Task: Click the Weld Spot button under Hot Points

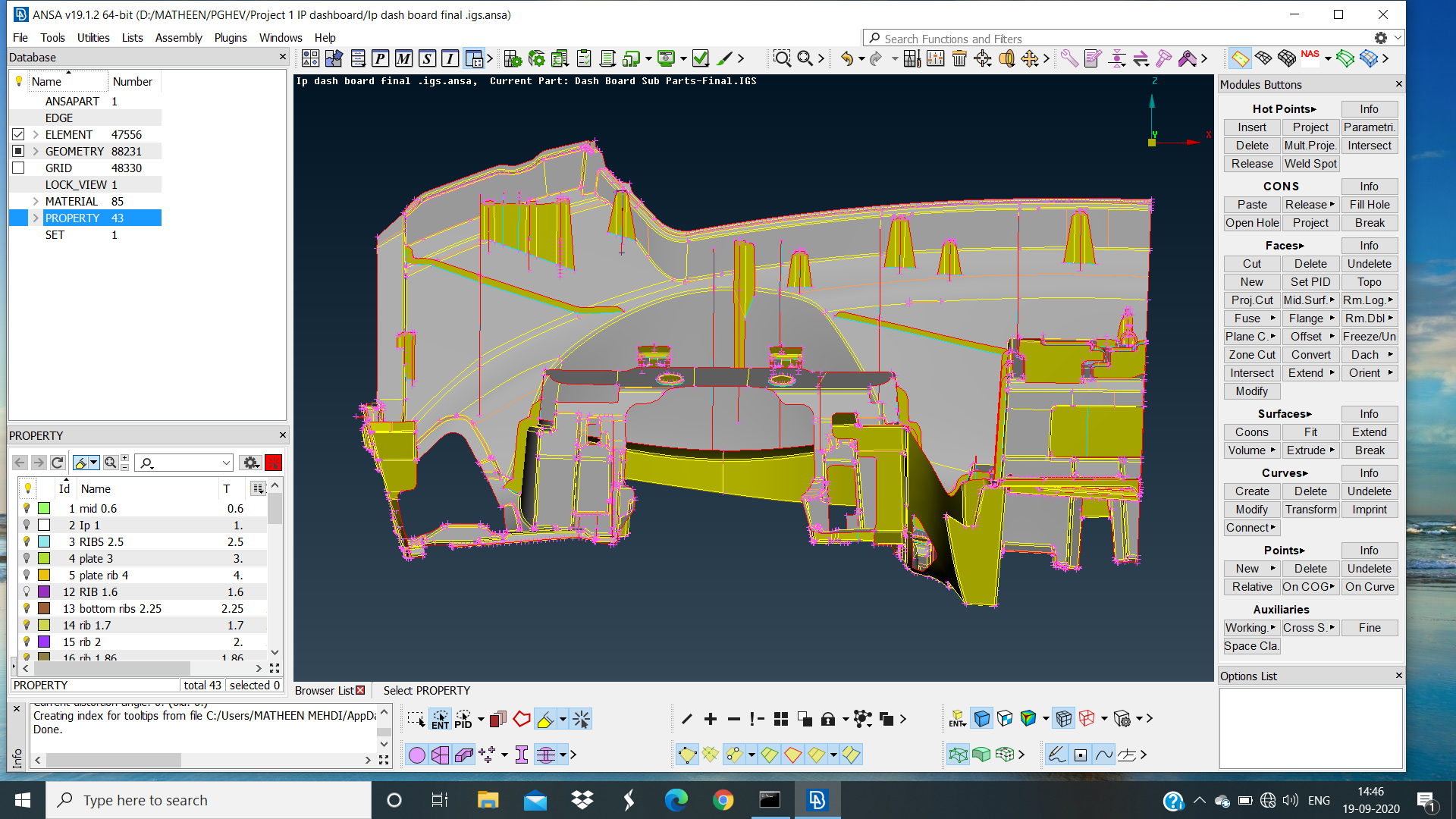Action: click(1310, 164)
